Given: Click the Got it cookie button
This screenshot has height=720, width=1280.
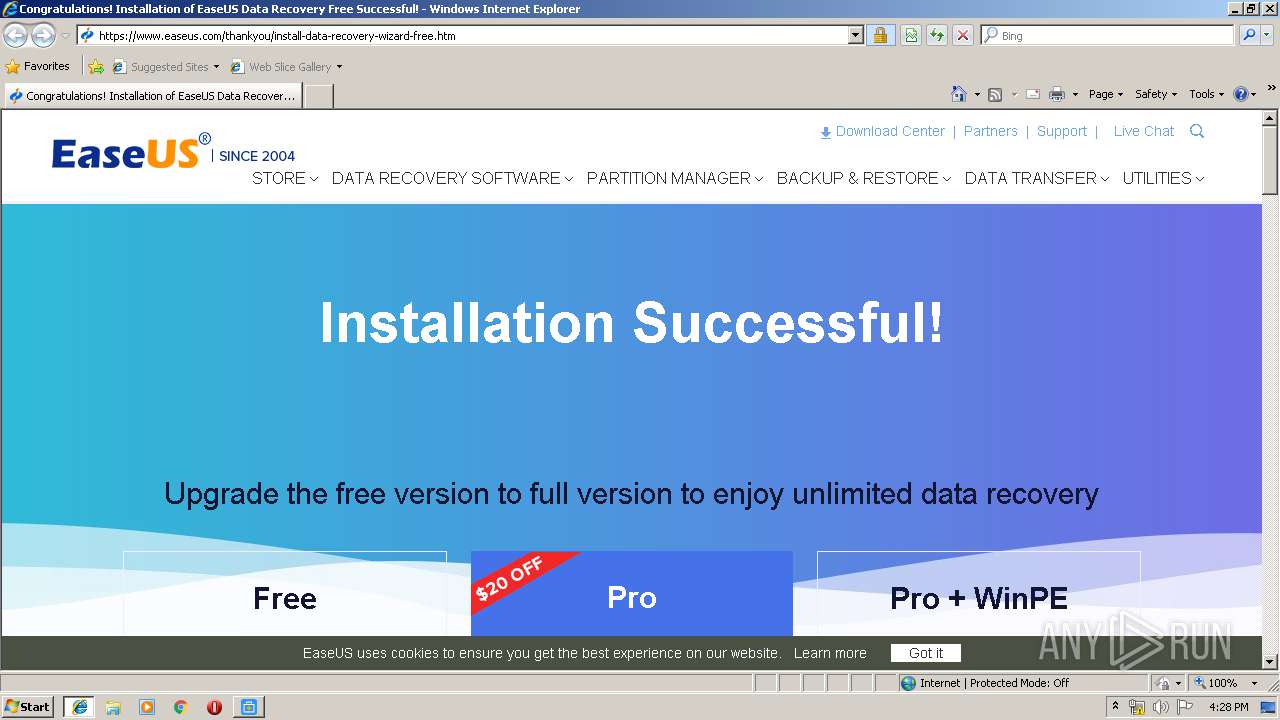Looking at the screenshot, I should (x=926, y=653).
